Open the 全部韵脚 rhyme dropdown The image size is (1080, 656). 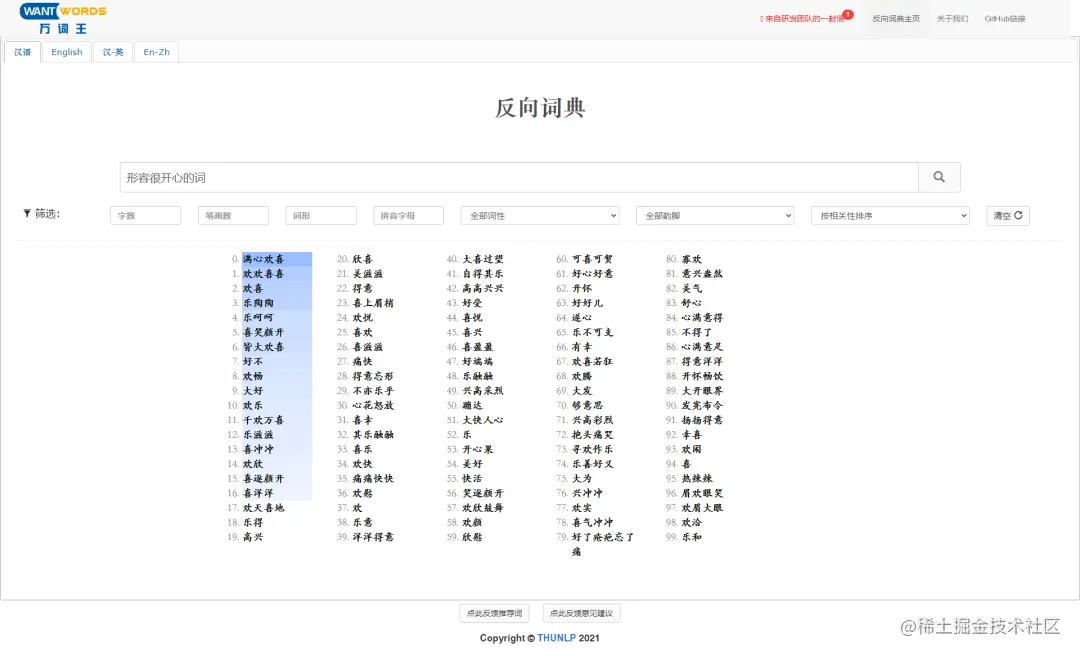click(x=714, y=215)
